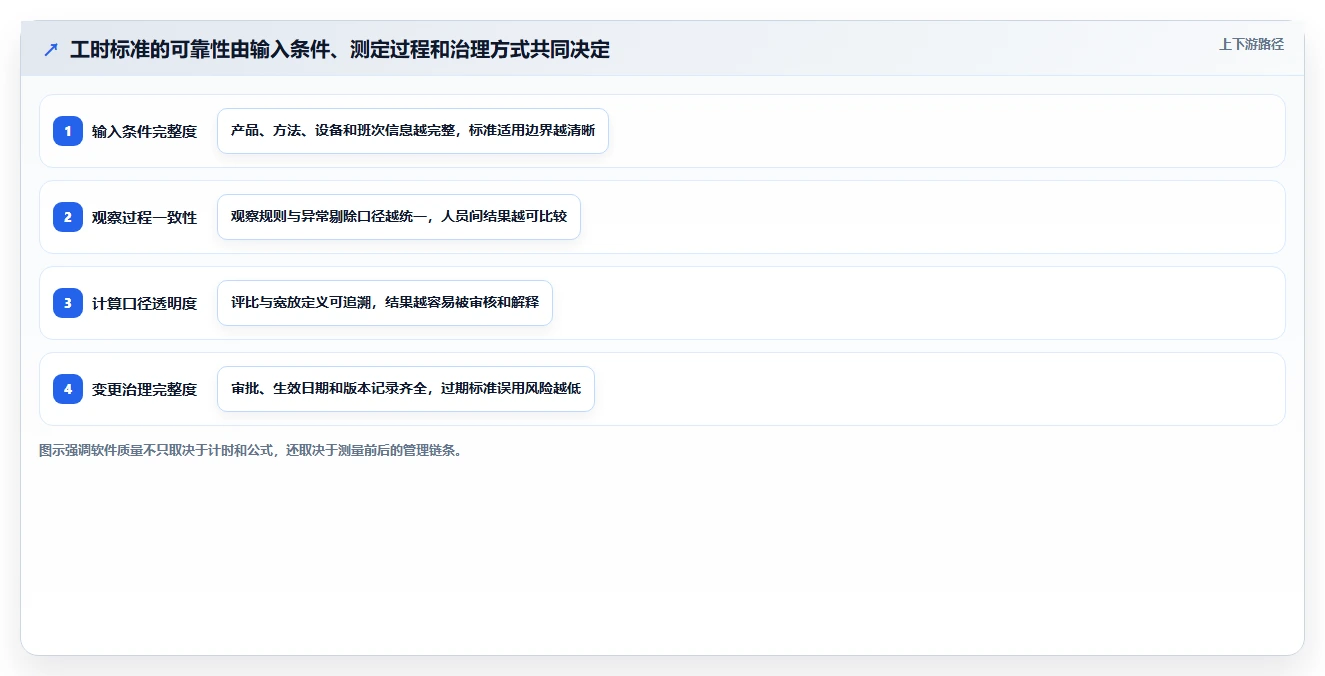Viewport: 1325px width, 676px height.
Task: Click the title 工时标准的可靠性由输入条件
Action: 340,49
